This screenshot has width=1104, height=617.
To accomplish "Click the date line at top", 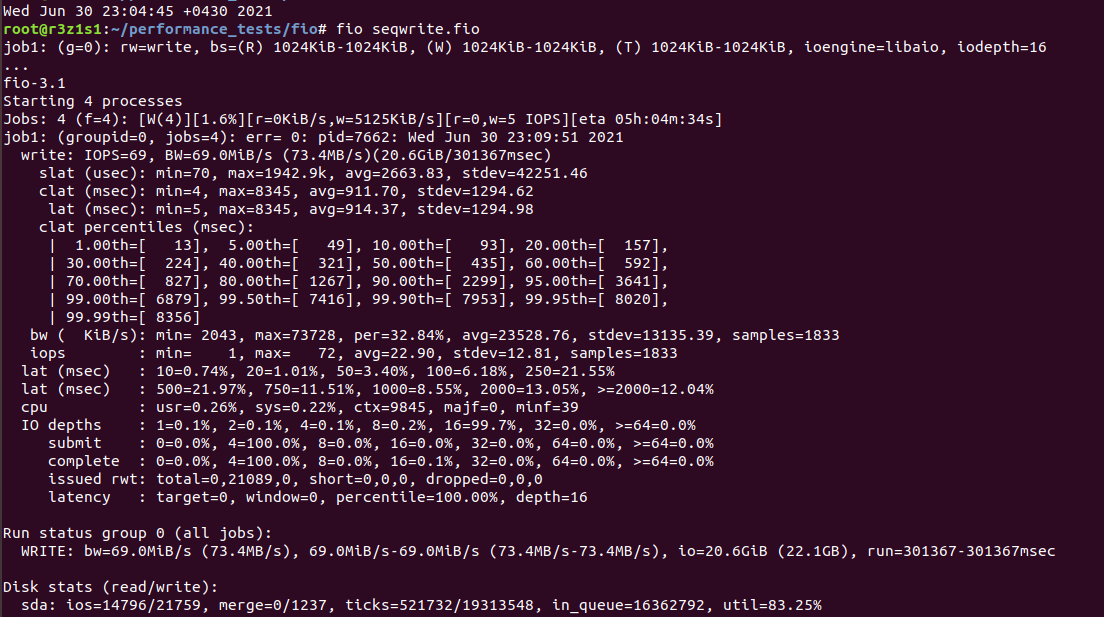I will click(122, 12).
